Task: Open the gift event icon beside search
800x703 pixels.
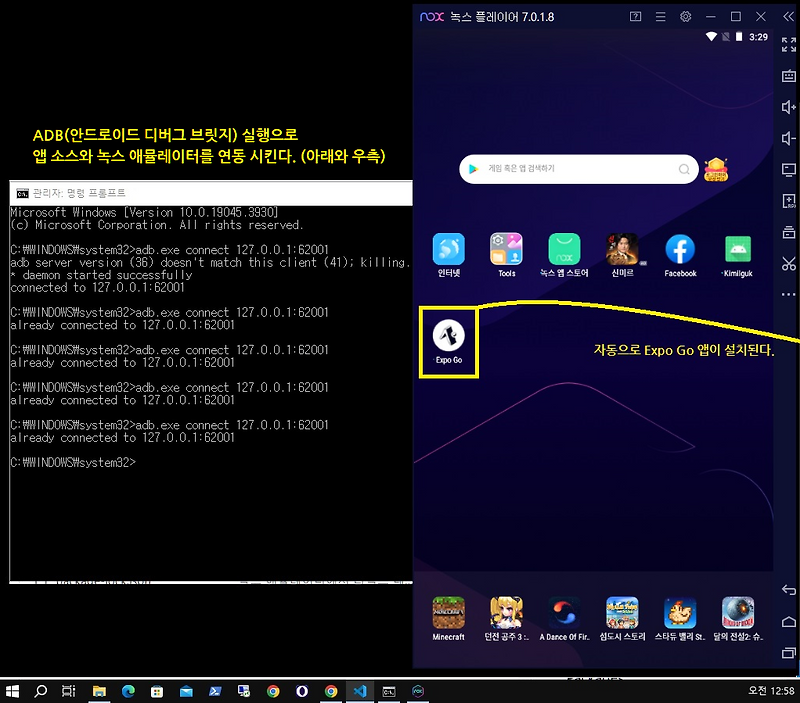Action: tap(716, 169)
